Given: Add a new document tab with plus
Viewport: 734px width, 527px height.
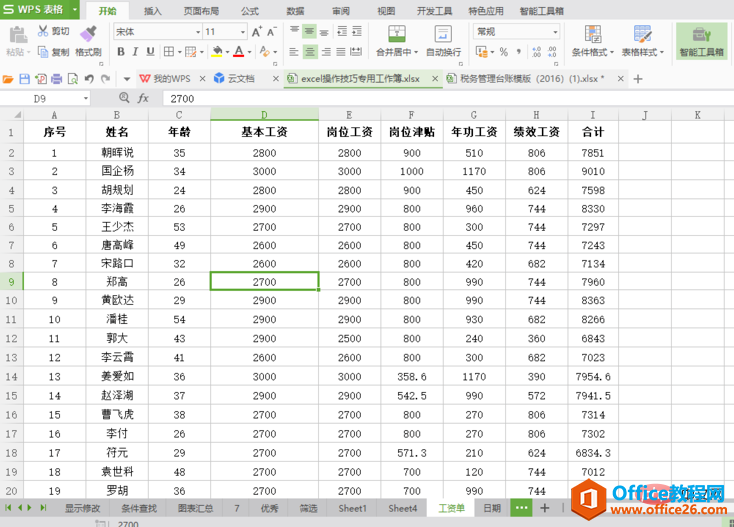Looking at the screenshot, I should tap(638, 79).
